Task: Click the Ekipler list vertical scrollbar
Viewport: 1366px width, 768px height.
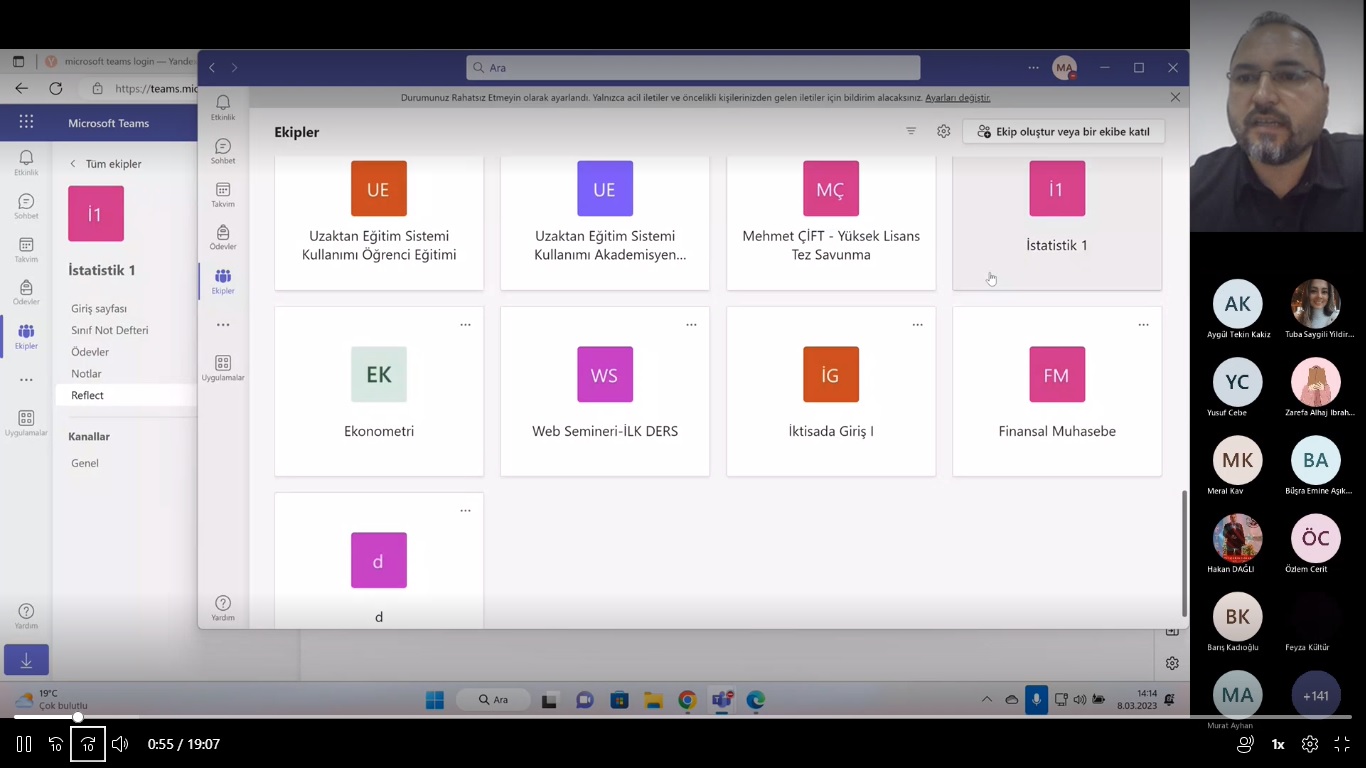Action: point(1184,553)
